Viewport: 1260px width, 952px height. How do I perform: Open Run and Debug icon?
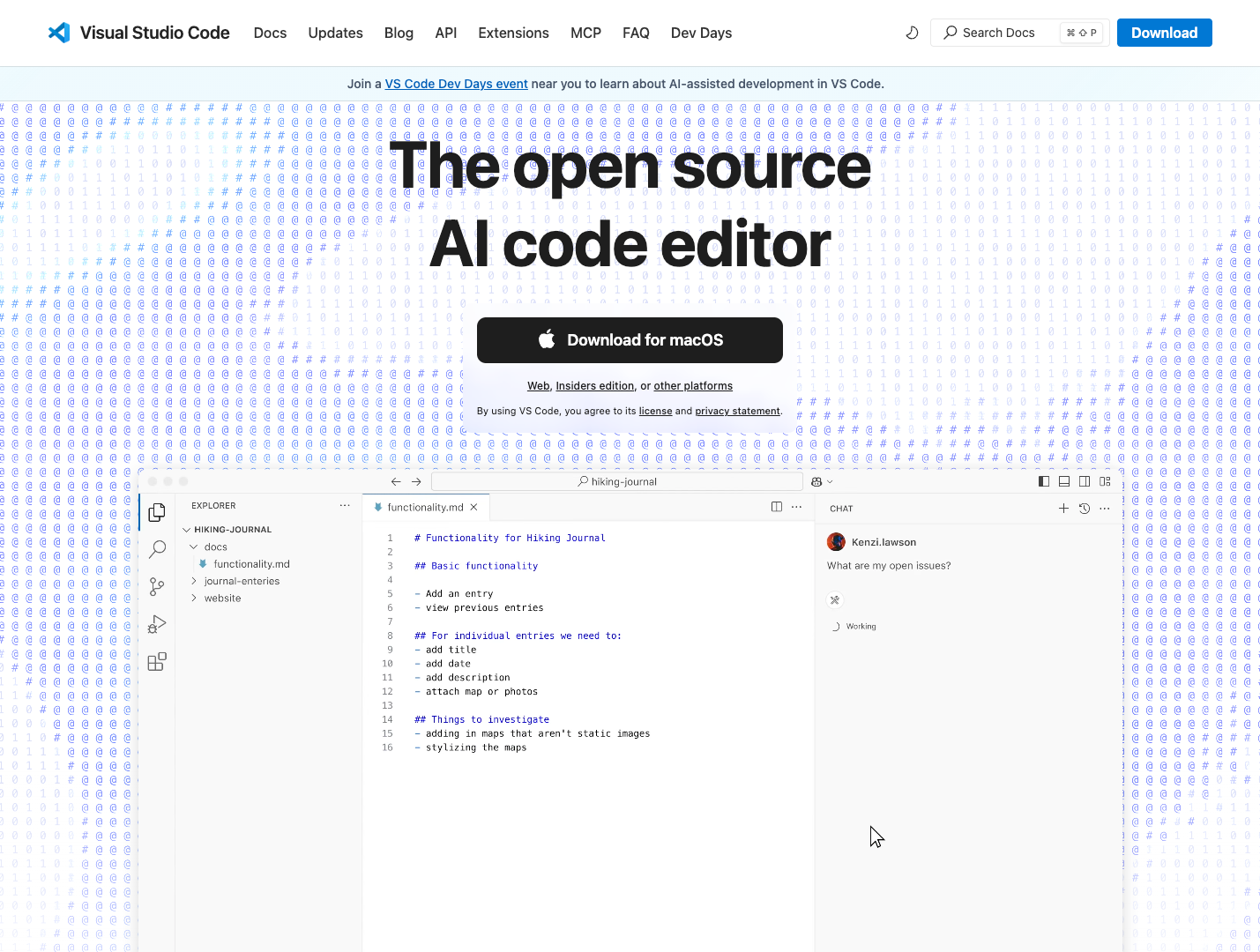[157, 624]
